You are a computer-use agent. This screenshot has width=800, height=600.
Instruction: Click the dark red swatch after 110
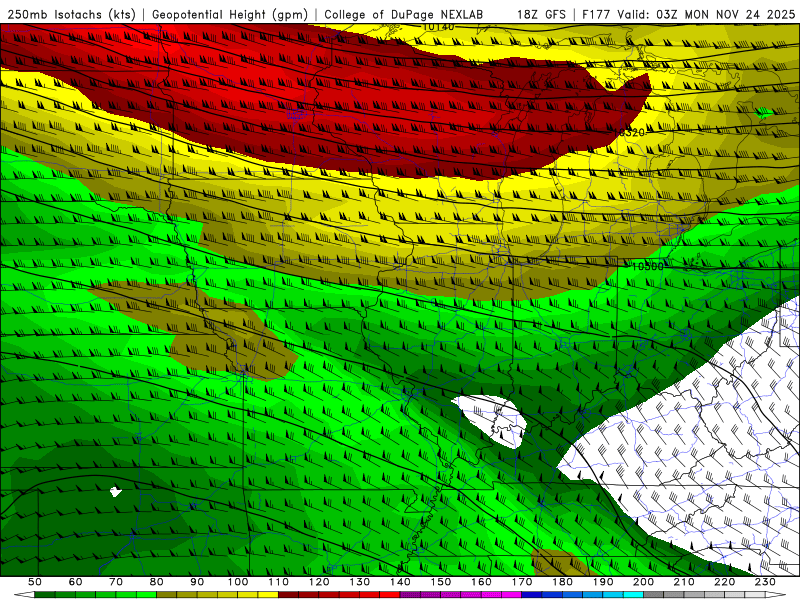(288, 594)
